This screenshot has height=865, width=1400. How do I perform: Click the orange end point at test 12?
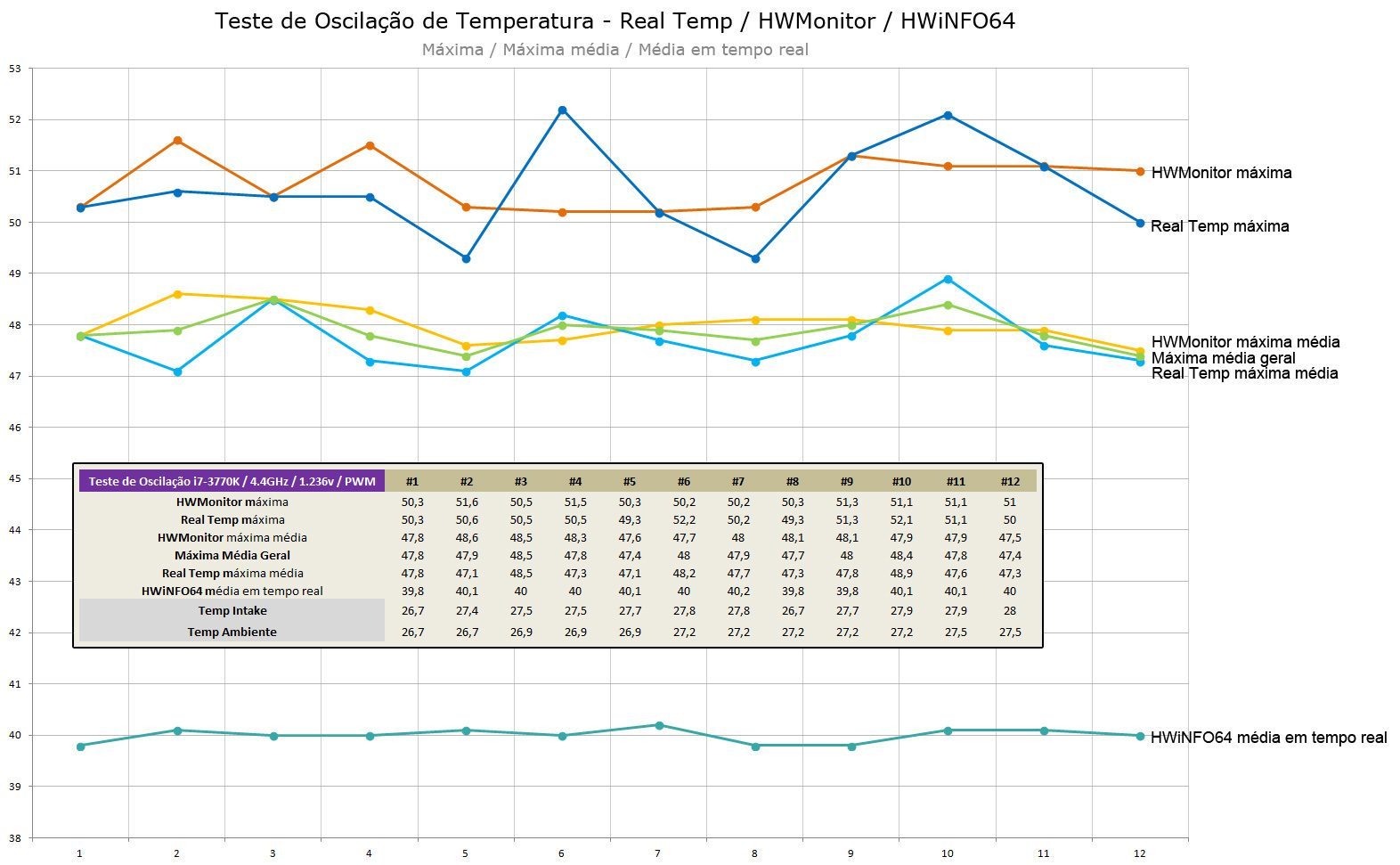tap(1140, 171)
